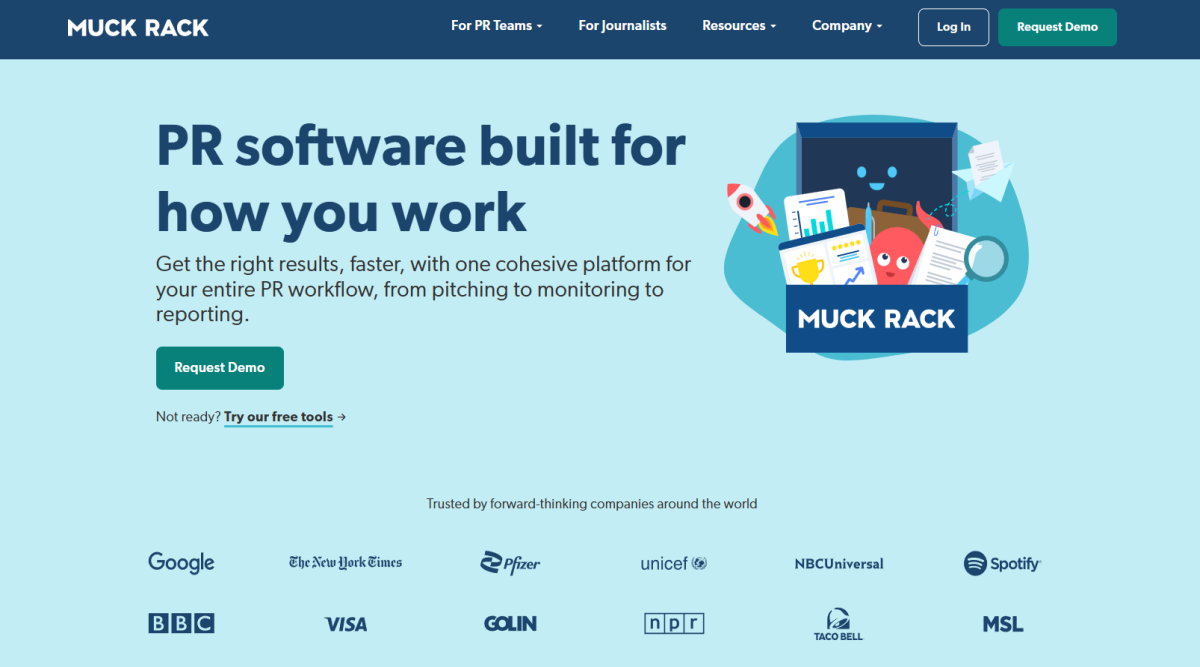Click the paragraph starting 'Get the right results, faster'
The image size is (1200, 667).
(x=424, y=290)
